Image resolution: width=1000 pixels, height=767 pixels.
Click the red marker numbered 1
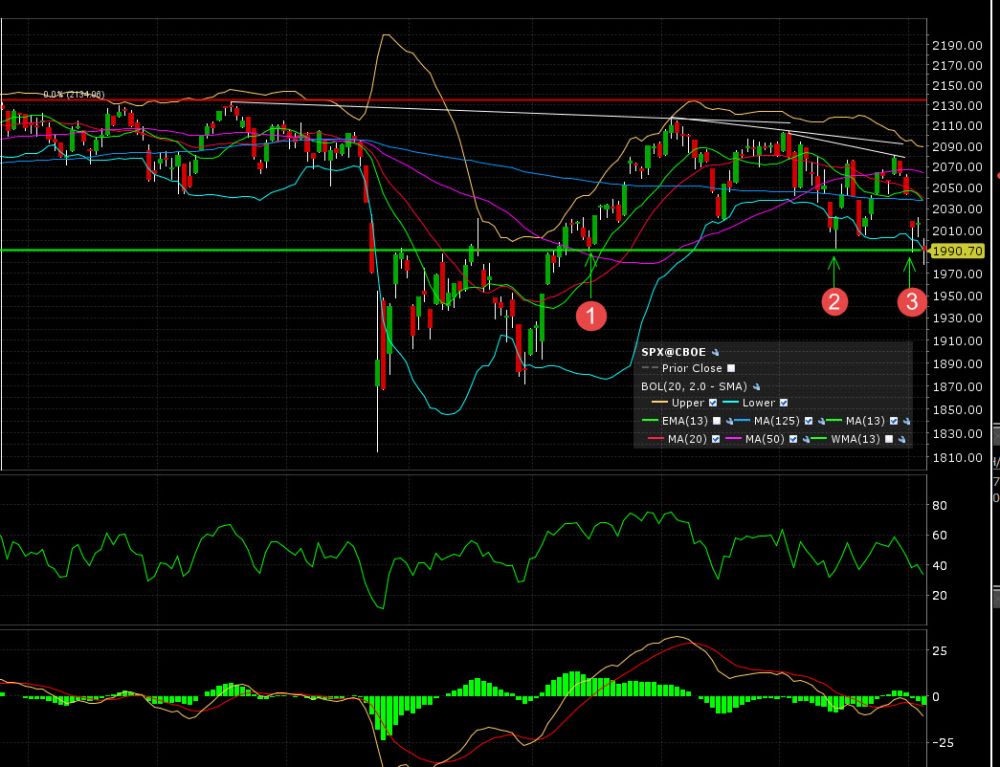[x=590, y=316]
